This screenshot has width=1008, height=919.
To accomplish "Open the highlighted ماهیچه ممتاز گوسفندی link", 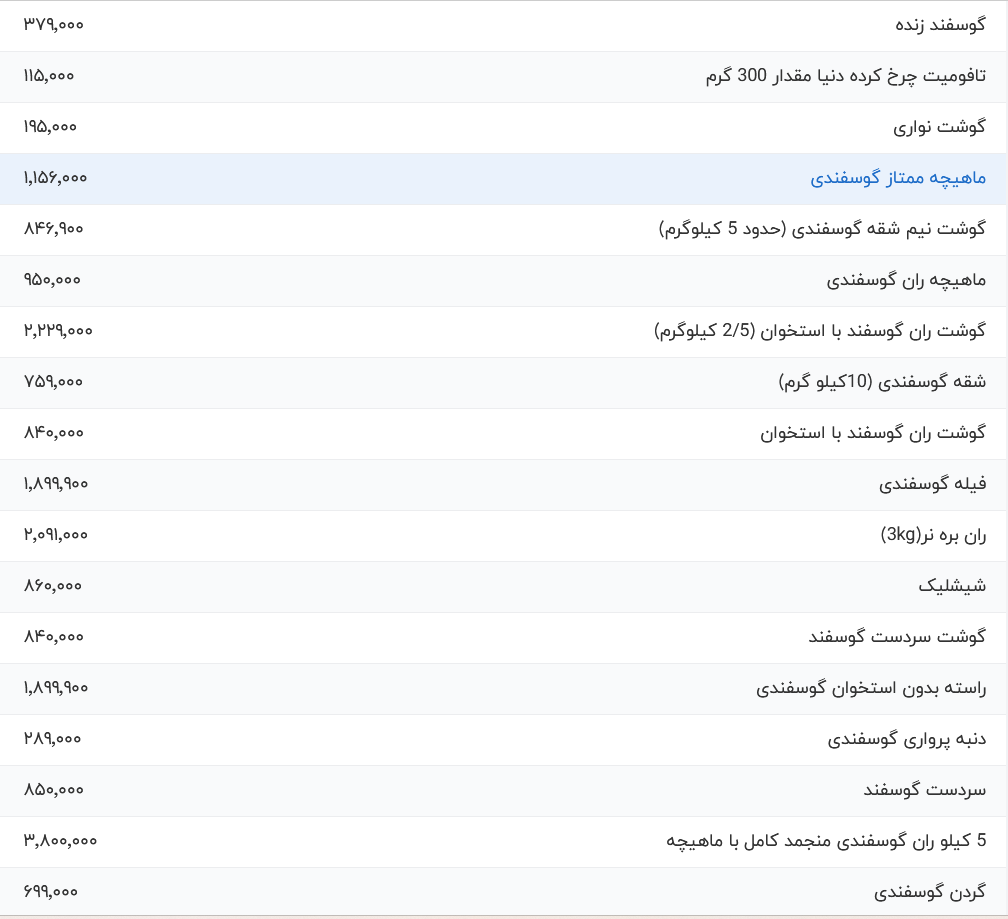I will click(897, 178).
